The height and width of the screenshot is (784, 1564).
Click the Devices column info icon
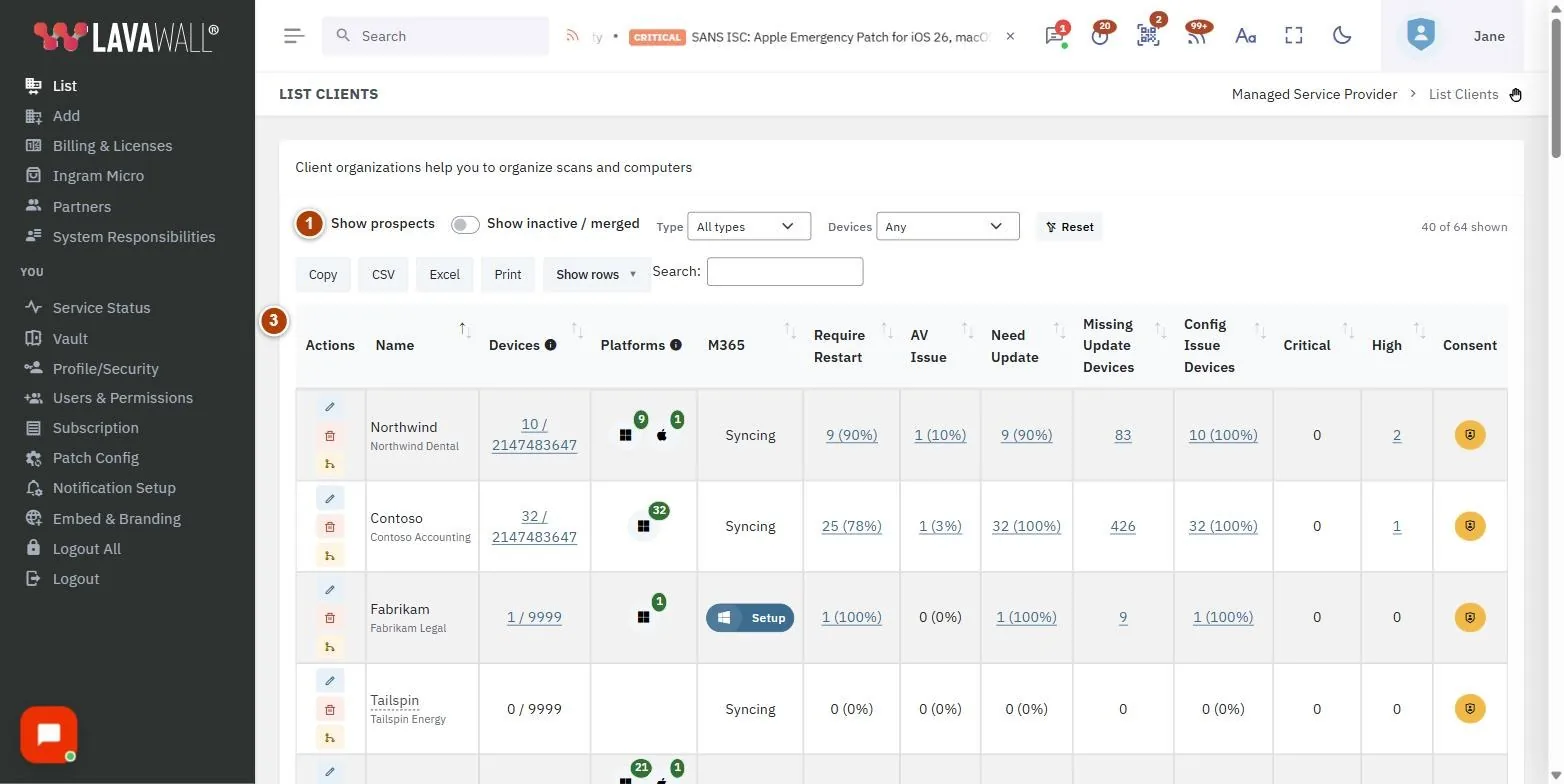(x=550, y=345)
